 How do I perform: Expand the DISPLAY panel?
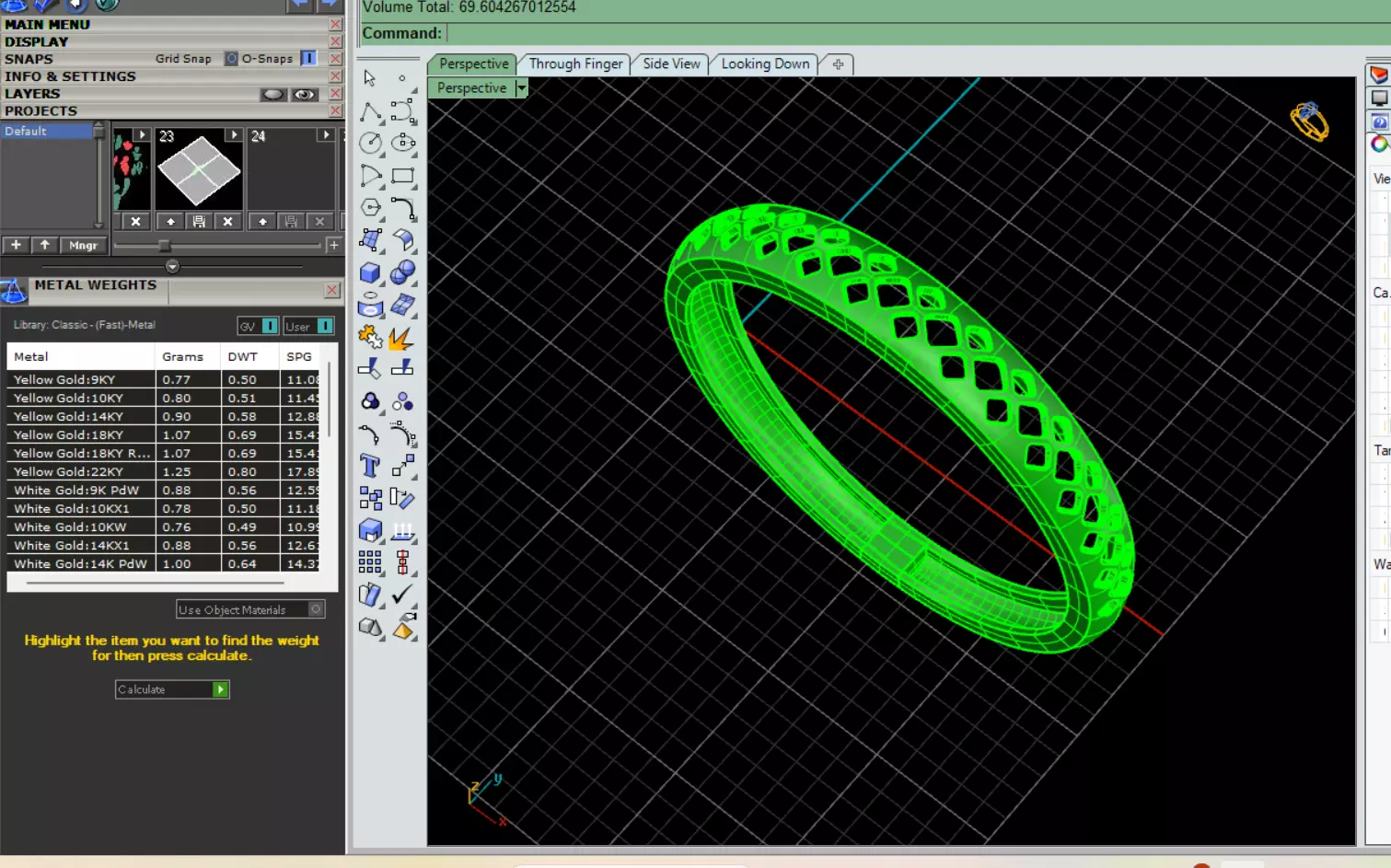click(37, 41)
